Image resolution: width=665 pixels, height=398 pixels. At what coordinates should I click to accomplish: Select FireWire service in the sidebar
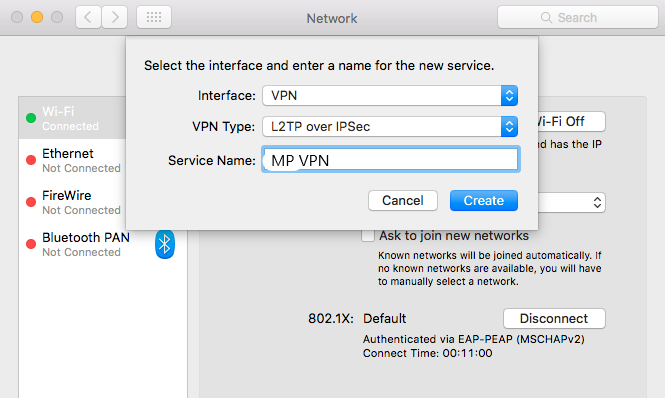72,202
